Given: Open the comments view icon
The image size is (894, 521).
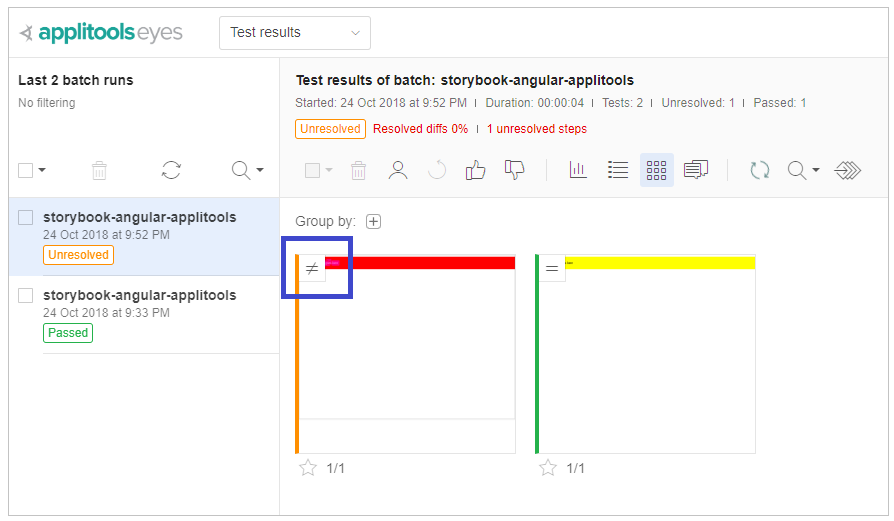Looking at the screenshot, I should click(696, 170).
